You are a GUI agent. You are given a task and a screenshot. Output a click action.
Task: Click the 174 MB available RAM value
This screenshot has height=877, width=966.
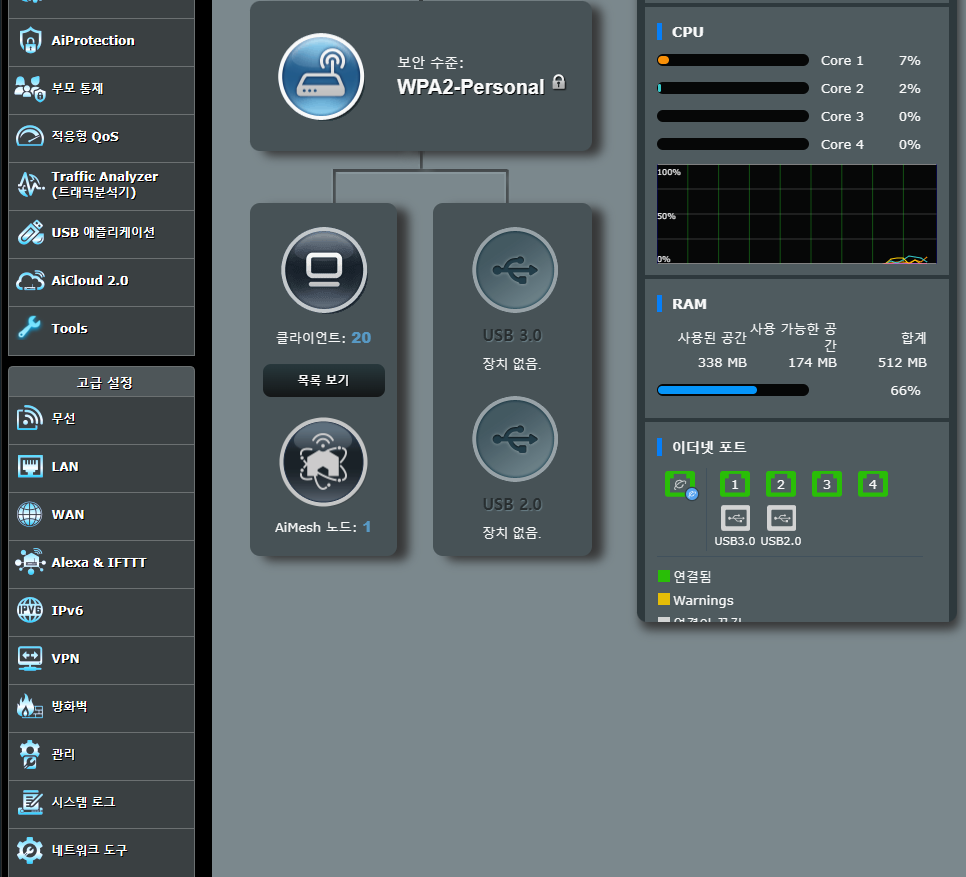812,363
